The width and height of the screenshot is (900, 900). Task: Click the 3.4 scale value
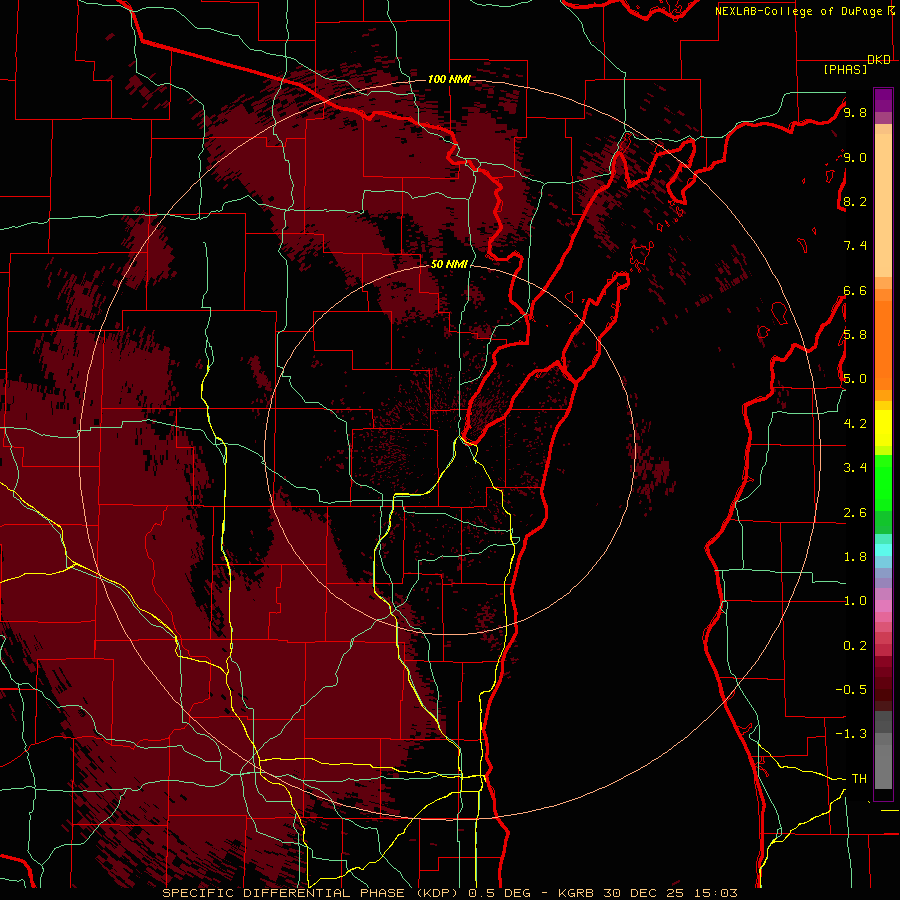[x=855, y=468]
